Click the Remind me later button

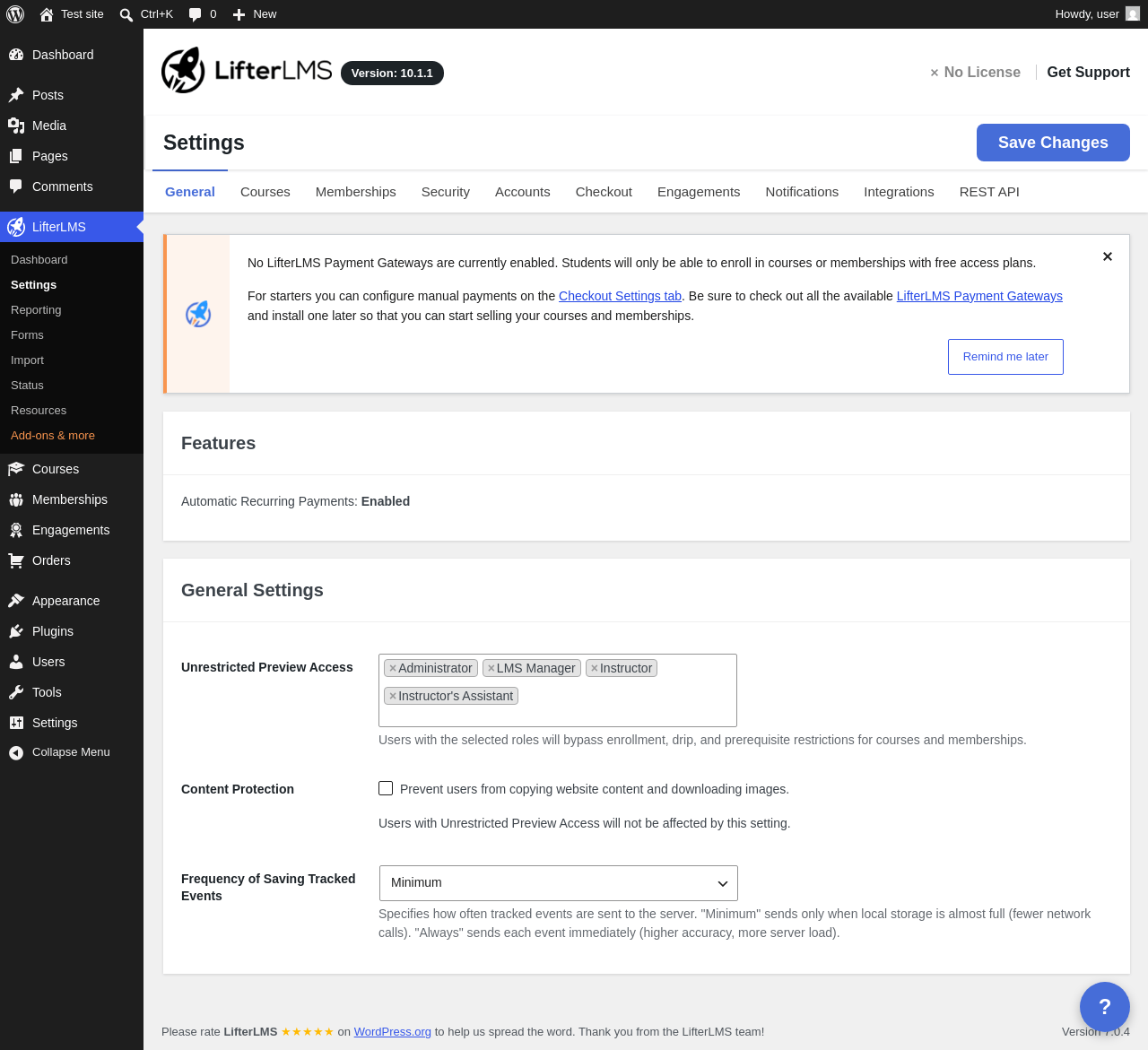pos(1005,357)
